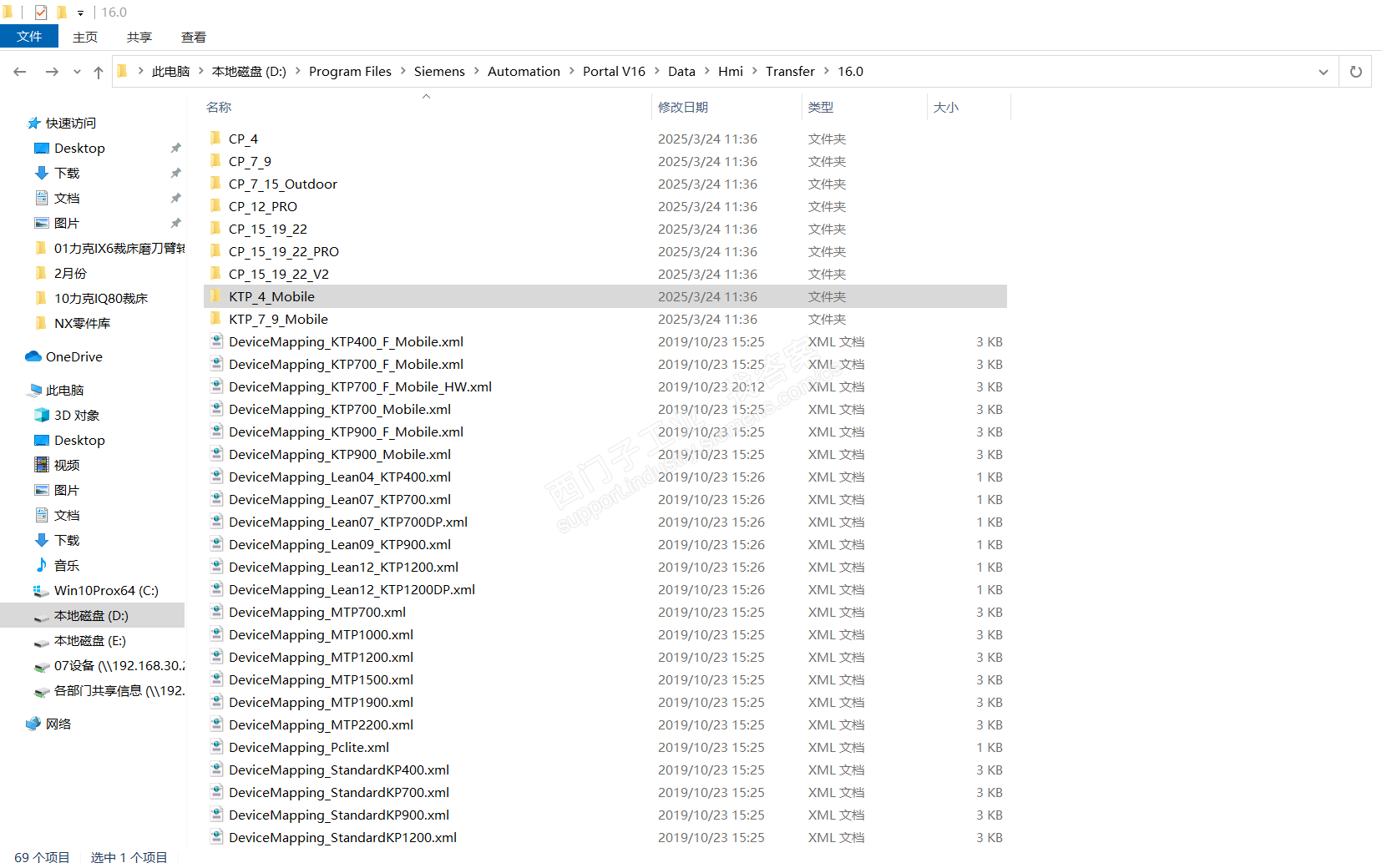Click the OneDrive cloud icon
The width and height of the screenshot is (1382, 868).
coord(33,357)
